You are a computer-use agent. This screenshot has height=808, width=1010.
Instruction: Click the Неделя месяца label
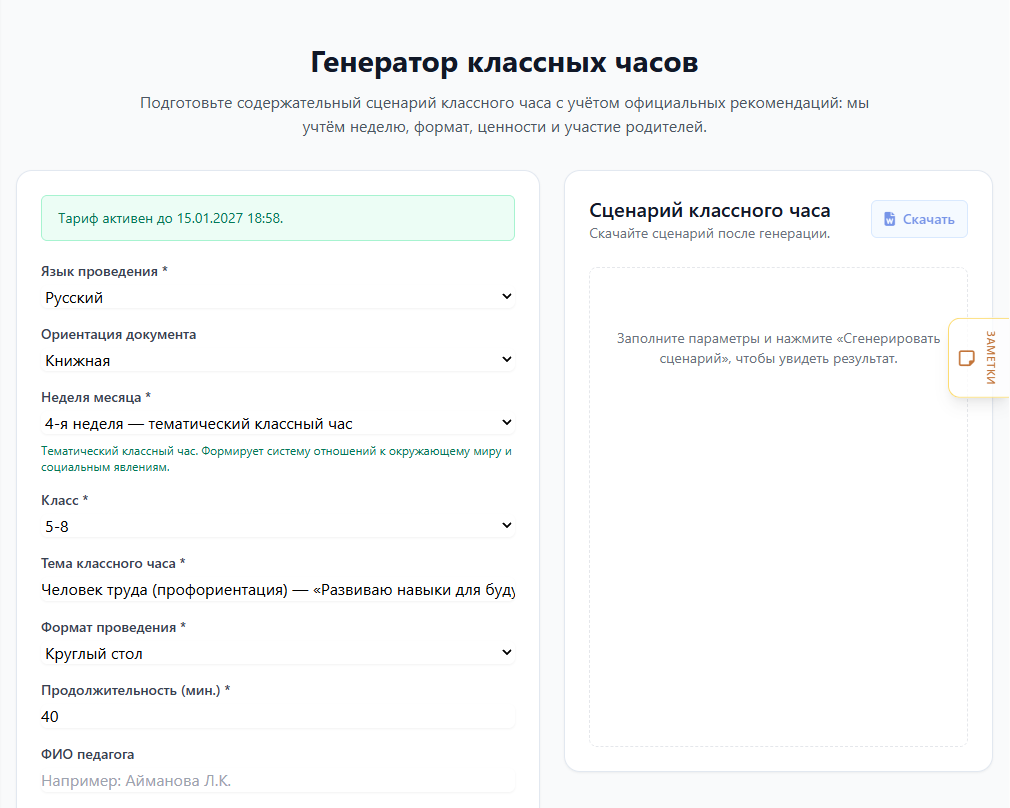tap(96, 397)
